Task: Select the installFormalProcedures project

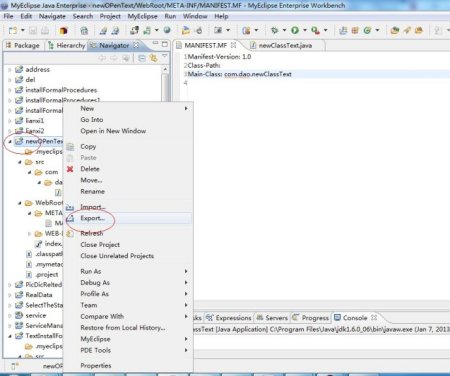Action: pyautogui.click(x=61, y=90)
